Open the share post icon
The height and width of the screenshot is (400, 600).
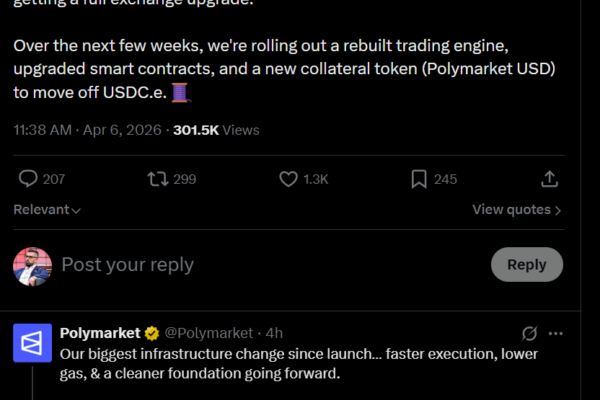(x=549, y=179)
